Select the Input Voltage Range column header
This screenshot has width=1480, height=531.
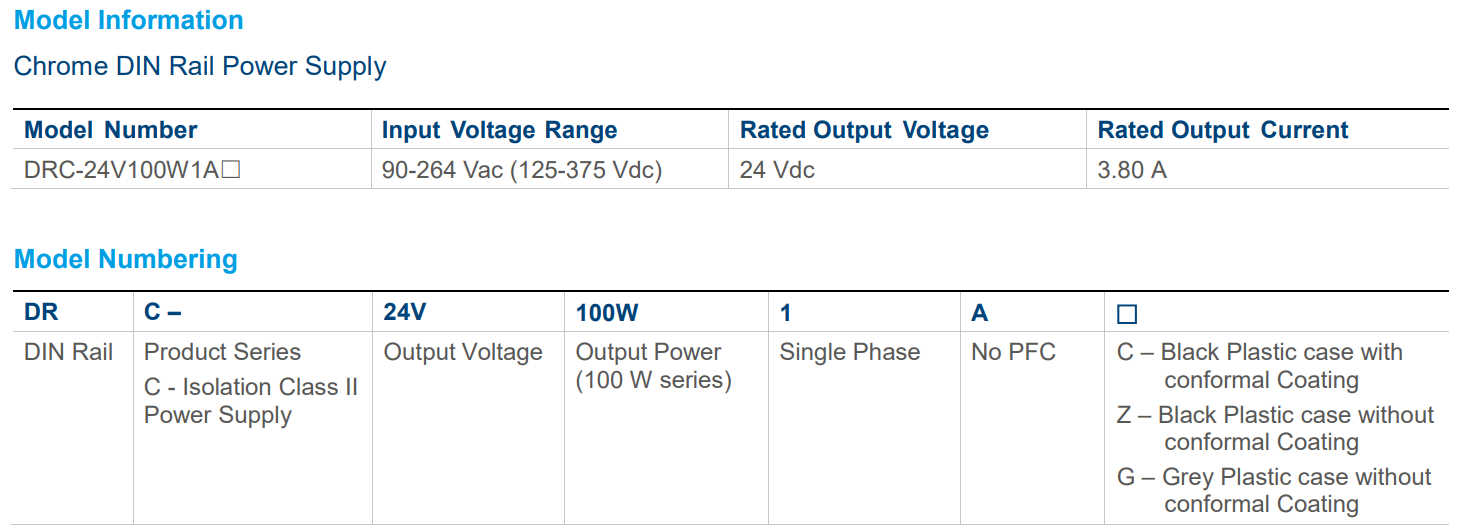pos(499,130)
